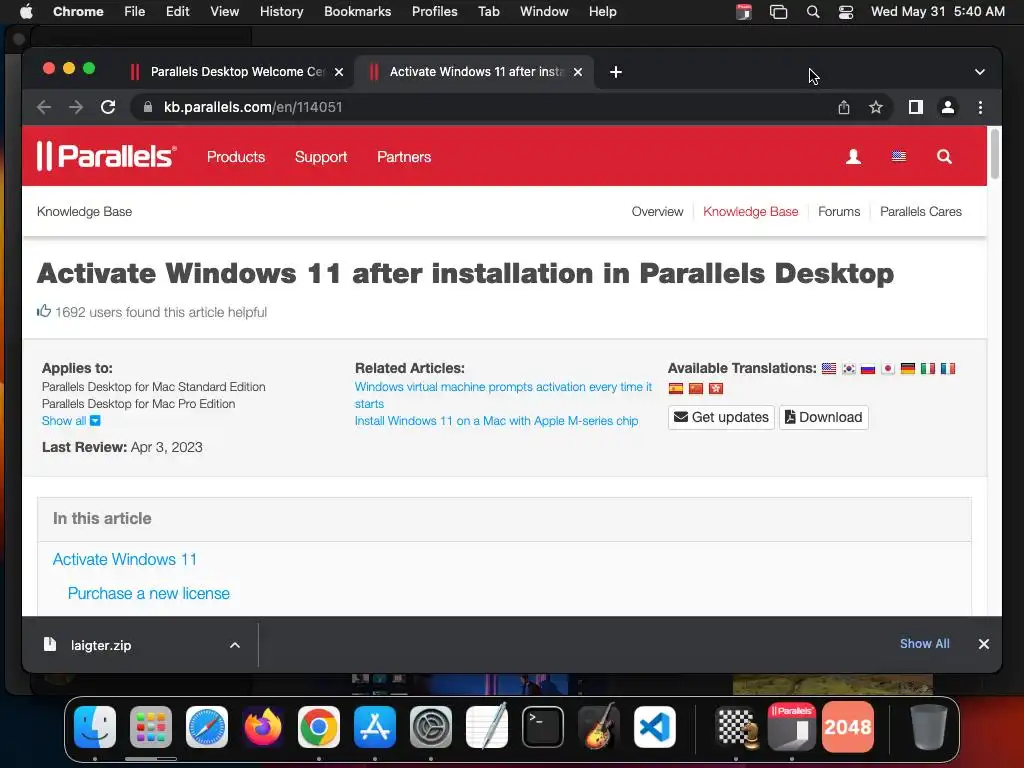Image resolution: width=1024 pixels, height=768 pixels.
Task: Open Chrome three-dot menu
Action: click(980, 107)
